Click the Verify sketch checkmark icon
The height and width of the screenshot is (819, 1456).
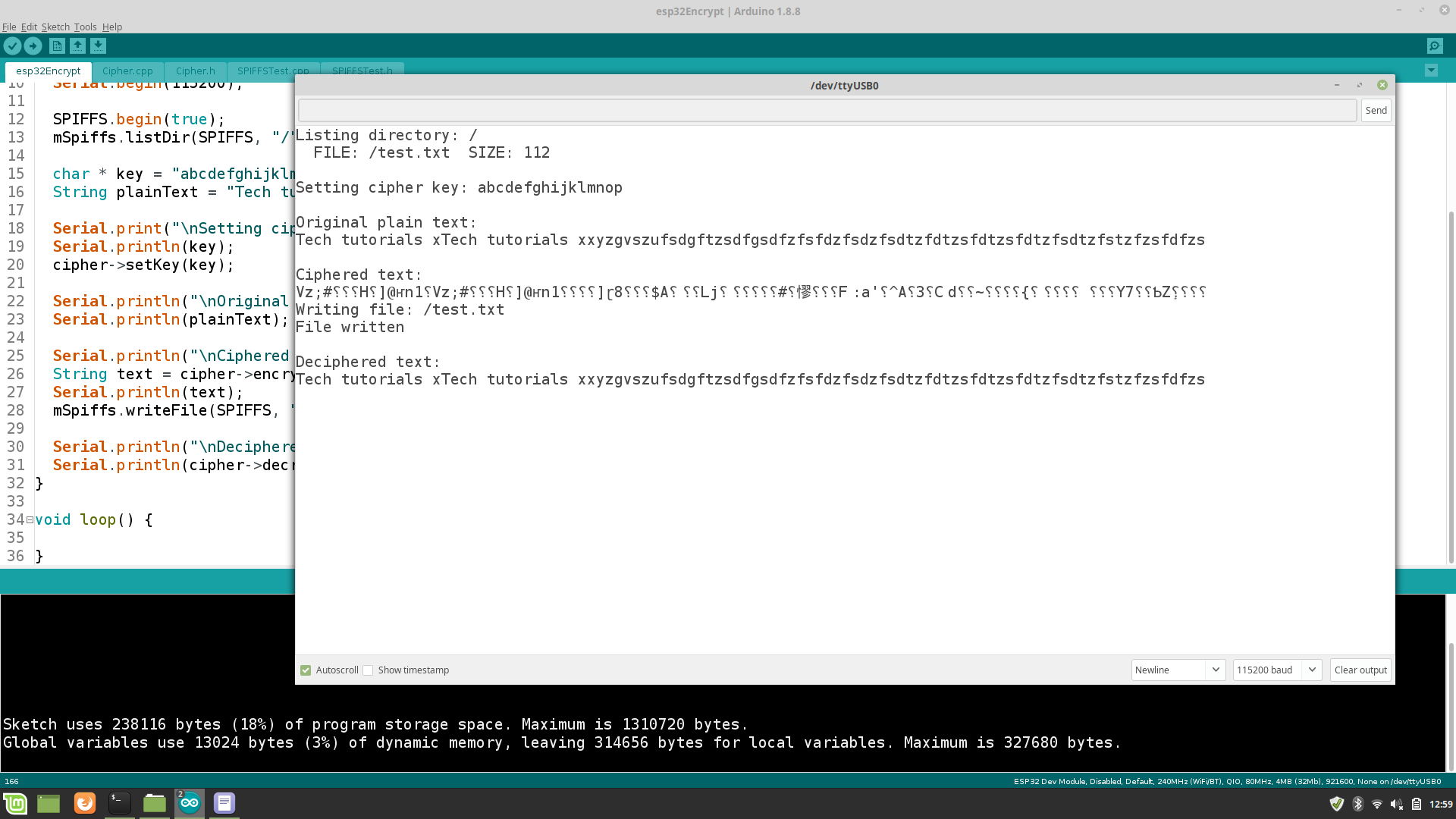pyautogui.click(x=12, y=46)
